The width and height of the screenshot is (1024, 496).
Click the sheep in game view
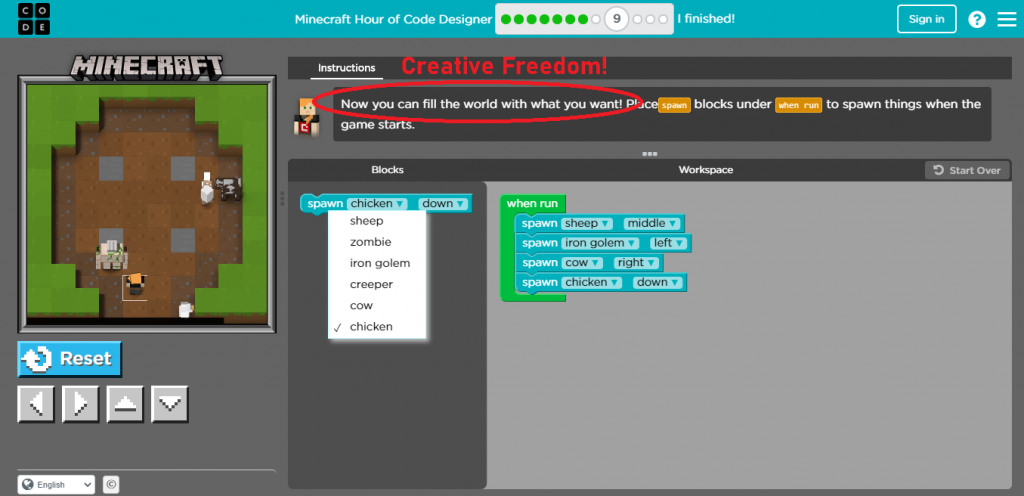[x=208, y=188]
